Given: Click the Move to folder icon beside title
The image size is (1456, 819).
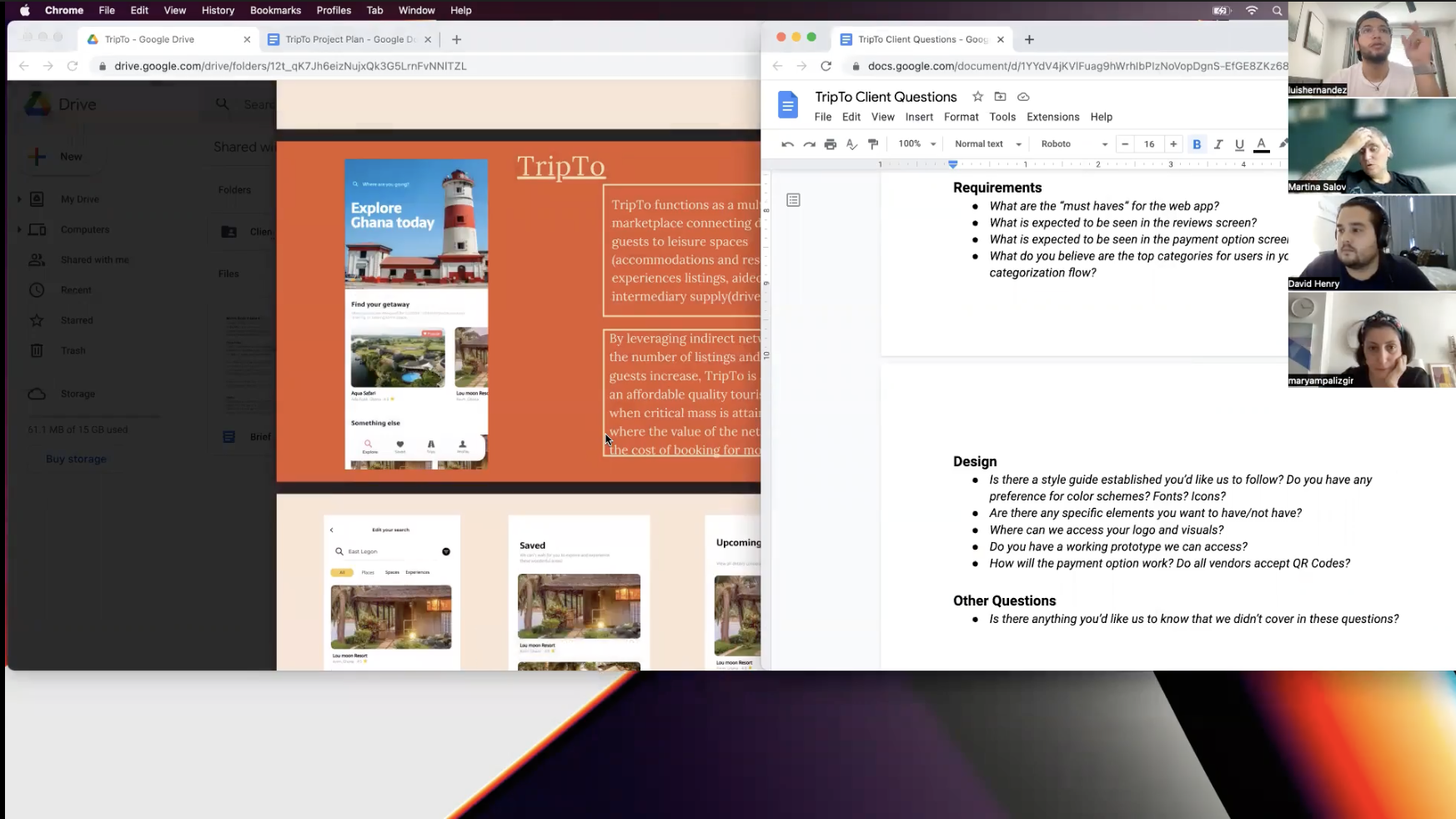Looking at the screenshot, I should click(1000, 97).
